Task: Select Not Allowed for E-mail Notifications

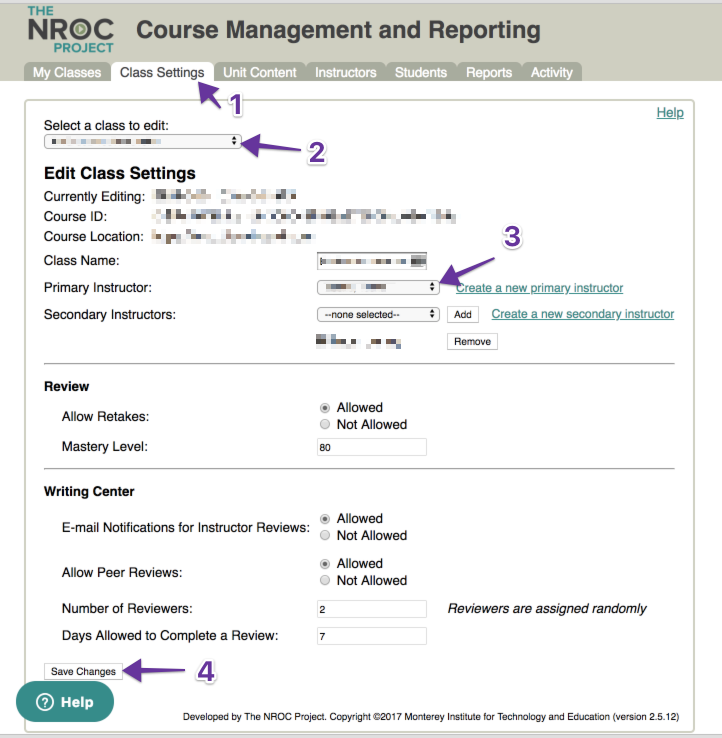Action: click(x=325, y=535)
